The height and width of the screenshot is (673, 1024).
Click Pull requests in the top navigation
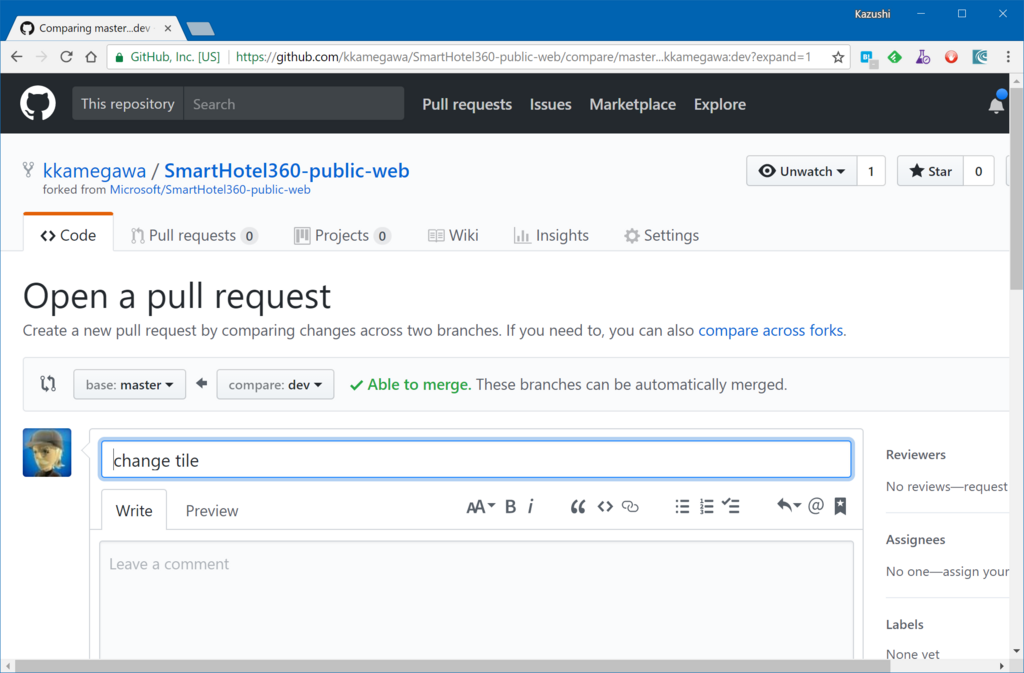click(467, 104)
